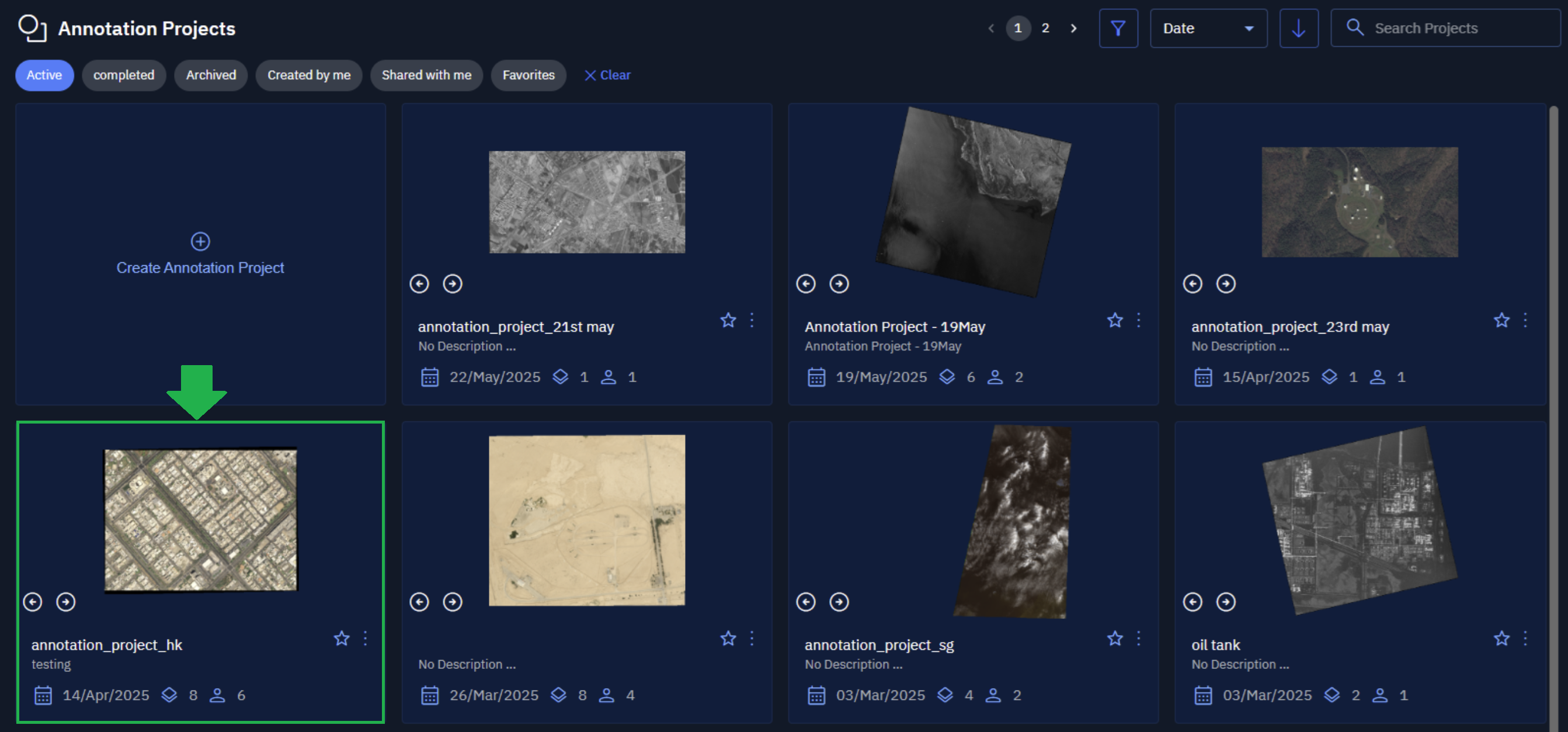The image size is (1568, 732).
Task: Favorite the annotation_project_21st may card
Action: (x=728, y=320)
